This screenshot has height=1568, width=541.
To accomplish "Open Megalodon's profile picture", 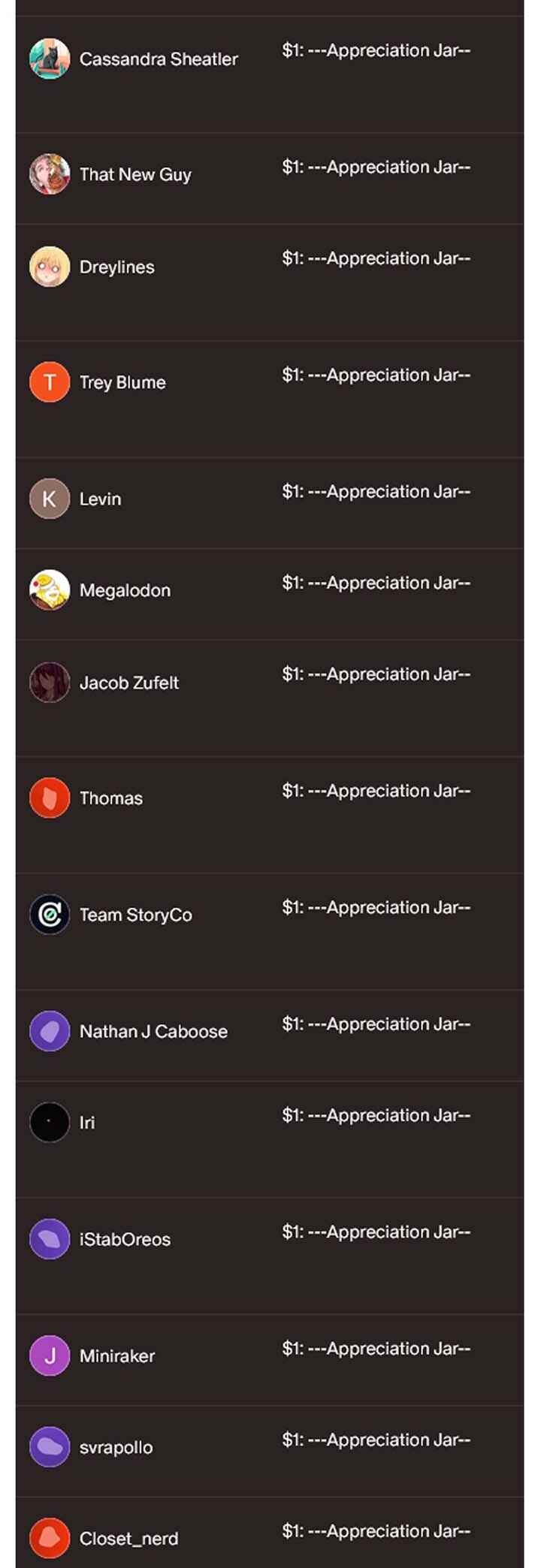I will (50, 590).
